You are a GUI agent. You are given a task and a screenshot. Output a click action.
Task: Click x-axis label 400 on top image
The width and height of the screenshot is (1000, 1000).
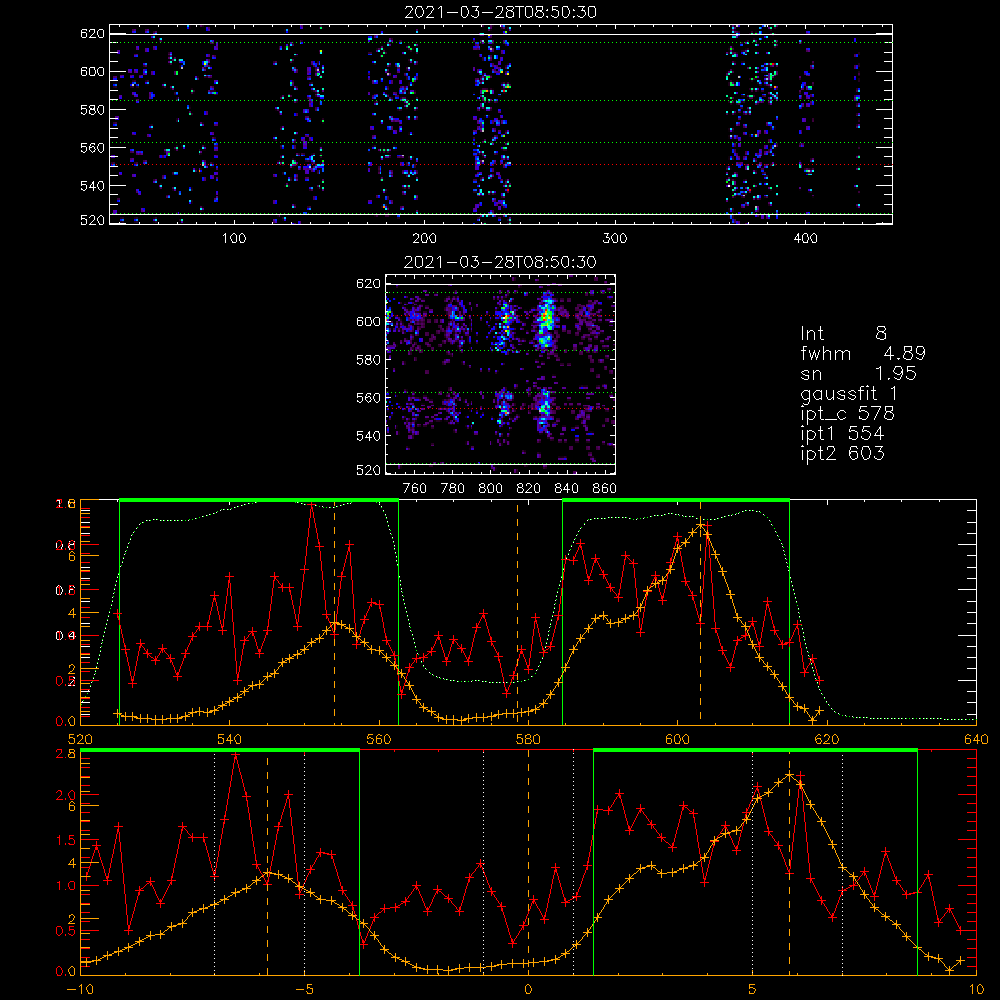pyautogui.click(x=805, y=239)
